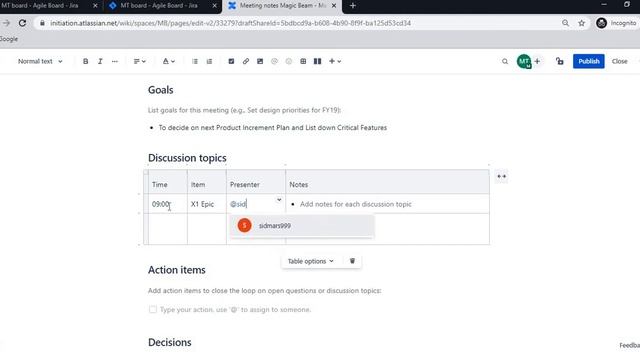Bookmark page with star icon
This screenshot has height=360, width=640.
[x=581, y=23]
